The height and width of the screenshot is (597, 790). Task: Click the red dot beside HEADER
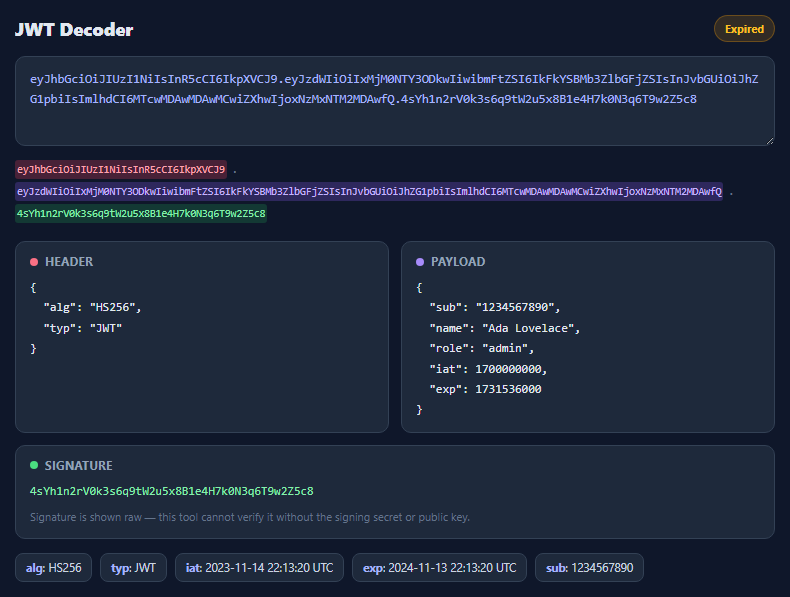(34, 262)
